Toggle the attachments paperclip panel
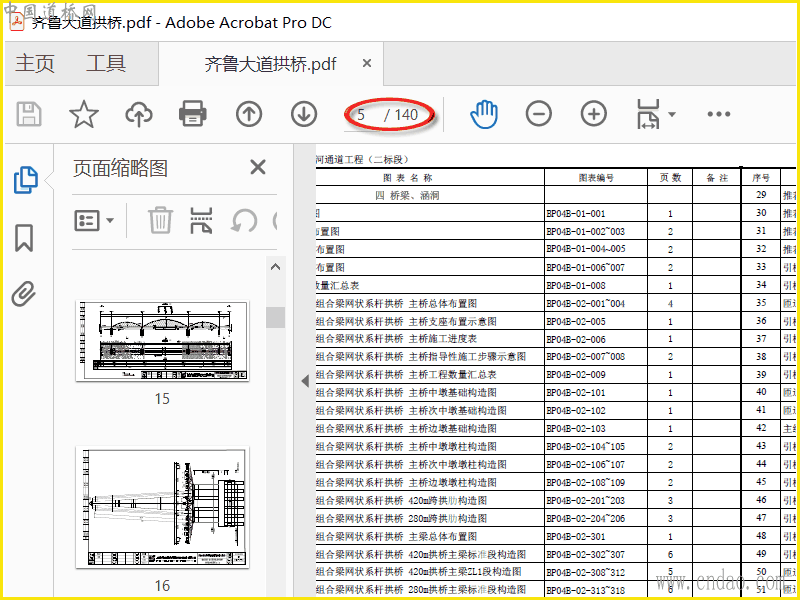The height and width of the screenshot is (600, 800). (x=24, y=294)
